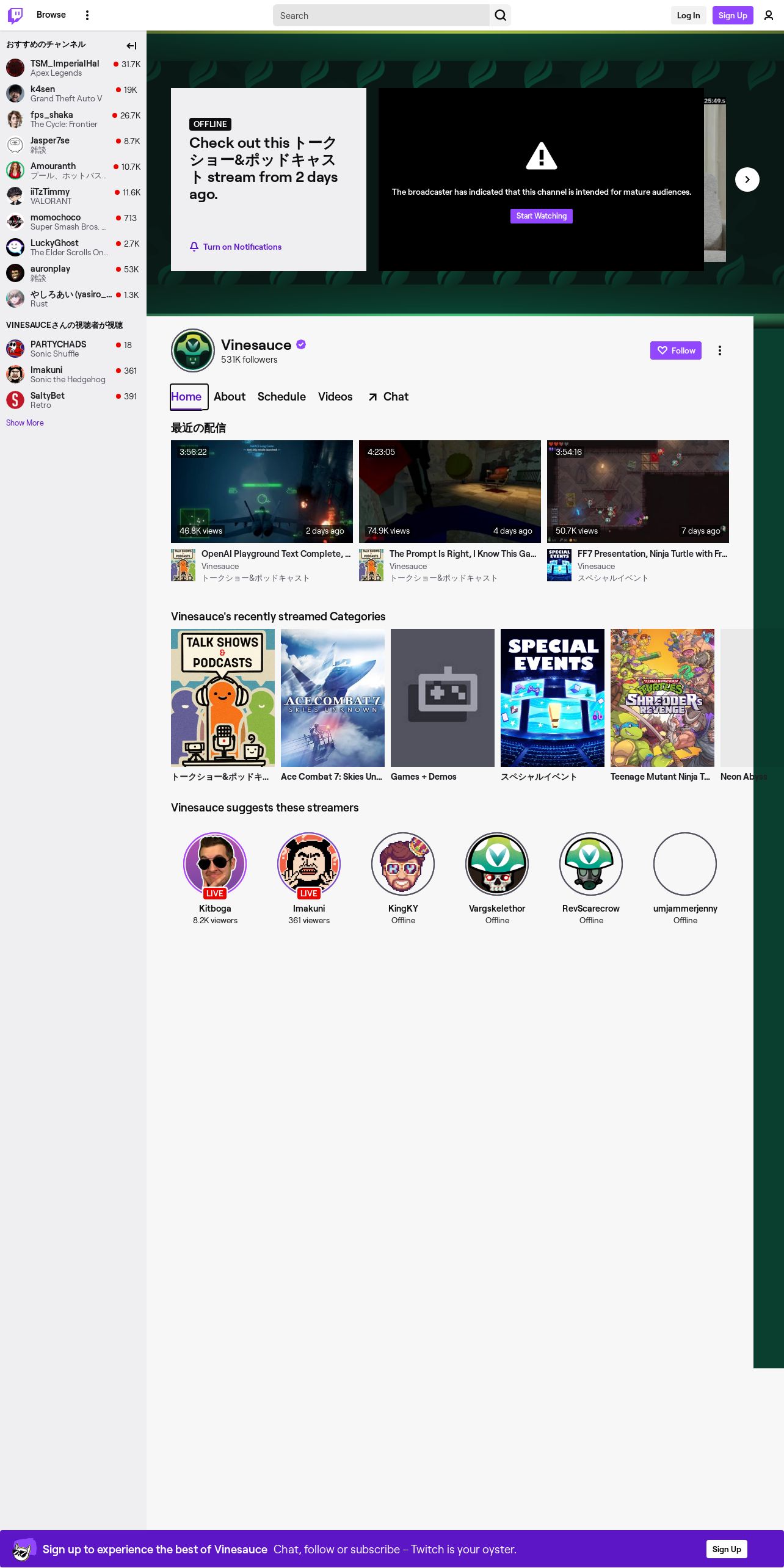This screenshot has height=1568, width=784.
Task: Click the OpenAI Playground Text Complete video title
Action: point(276,554)
